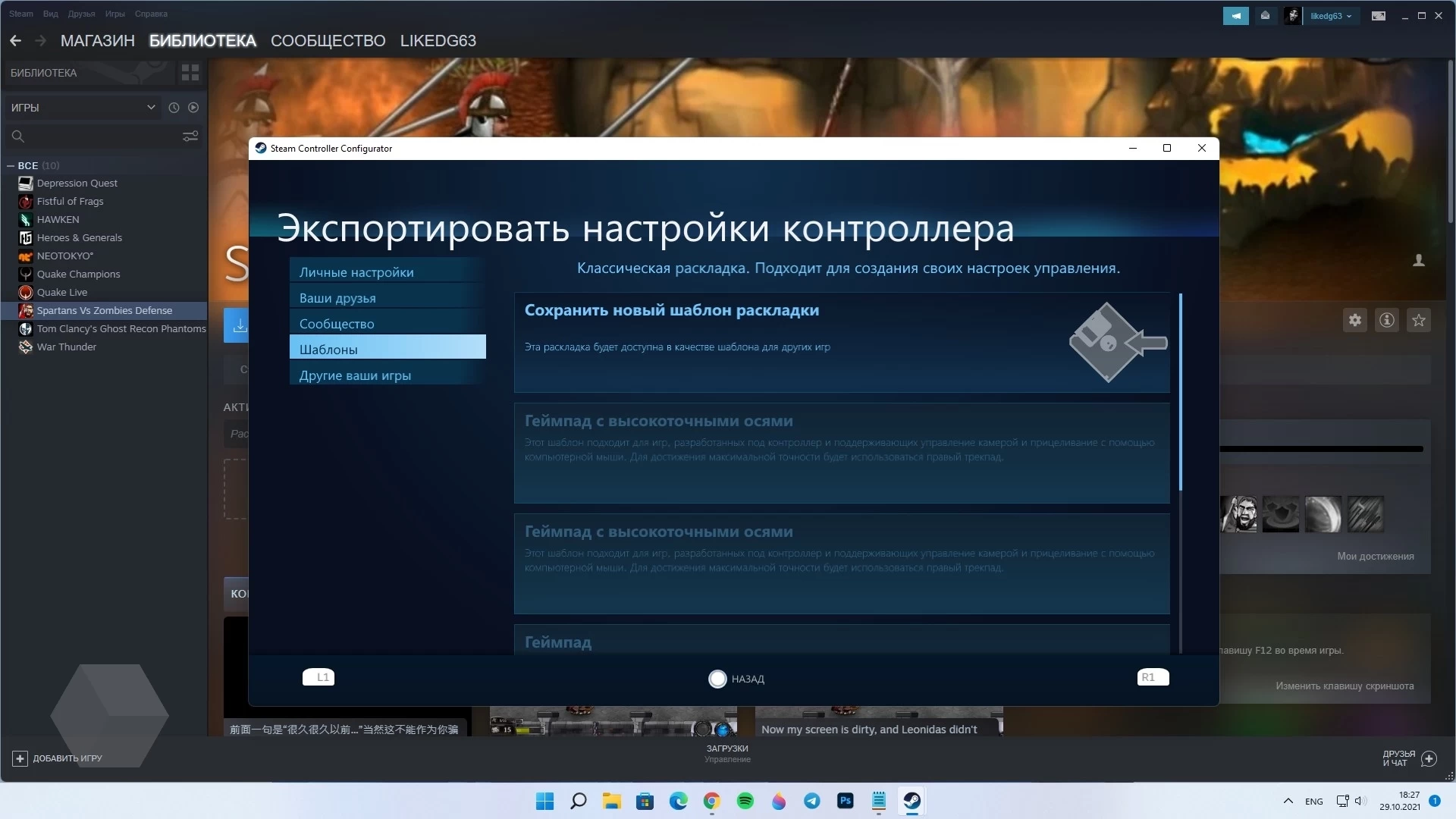The image size is (1456, 819).
Task: Open Другие ваши игры category
Action: click(x=388, y=375)
